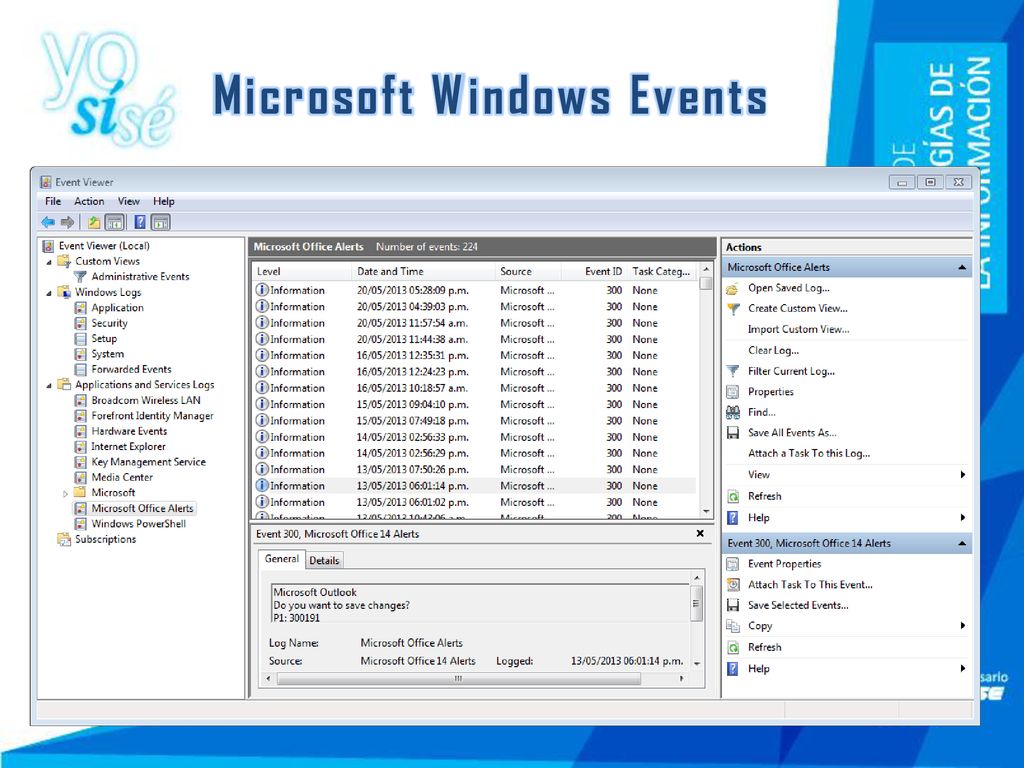Collapse the Custom Views tree node
This screenshot has height=768, width=1024.
click(49, 262)
